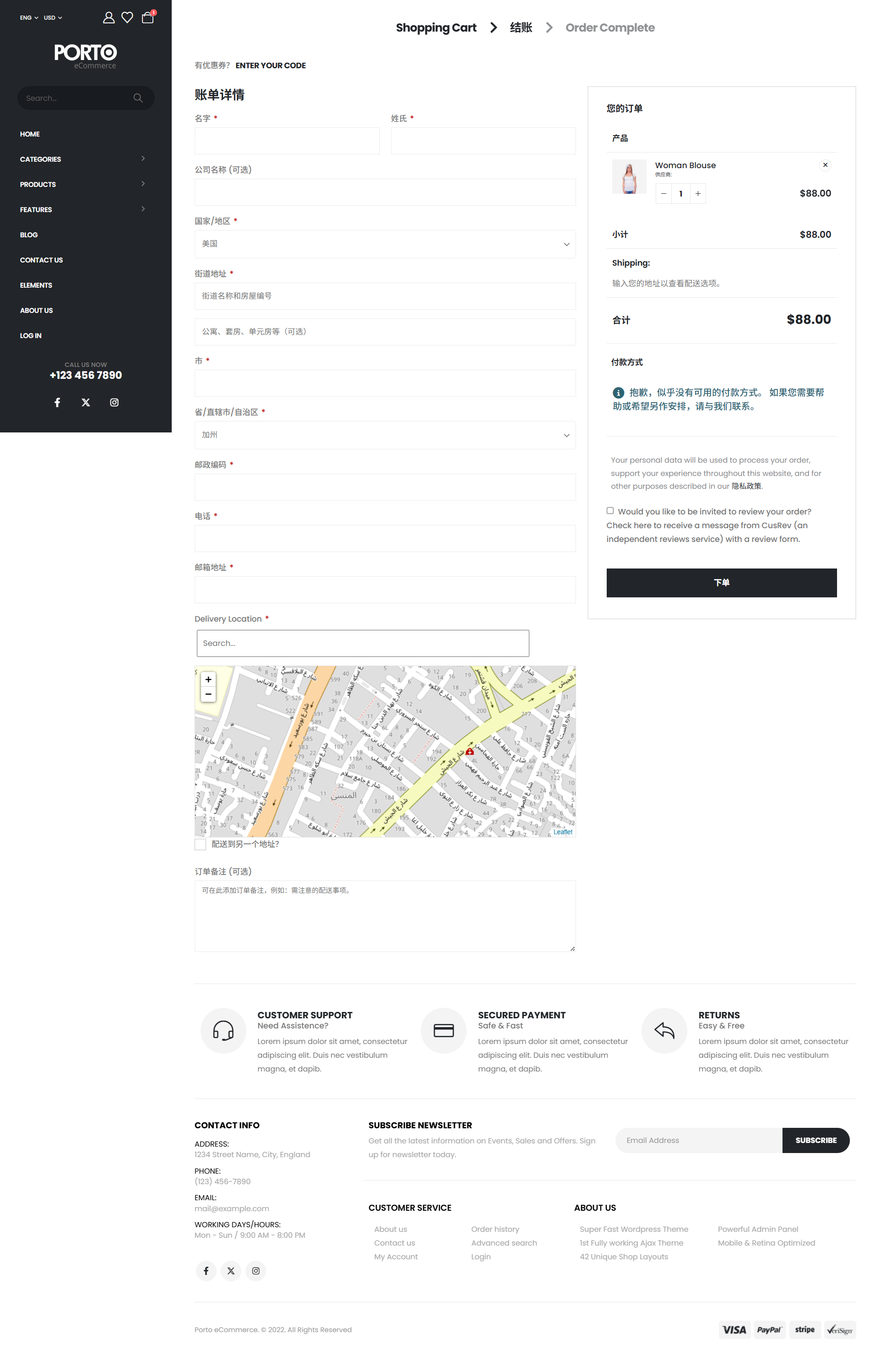Remove Woman Blouse from order
Image resolution: width=870 pixels, height=1372 pixels.
[825, 165]
